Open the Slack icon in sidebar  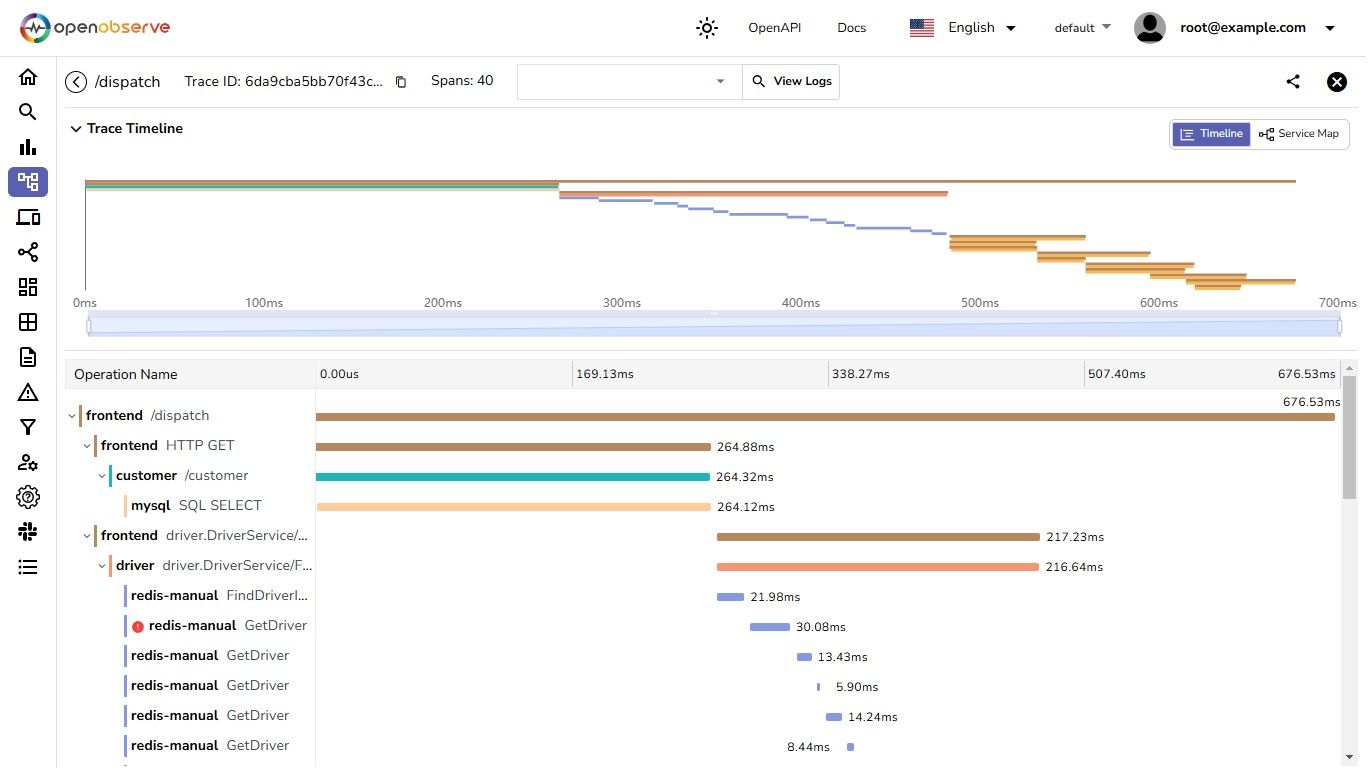[x=28, y=532]
